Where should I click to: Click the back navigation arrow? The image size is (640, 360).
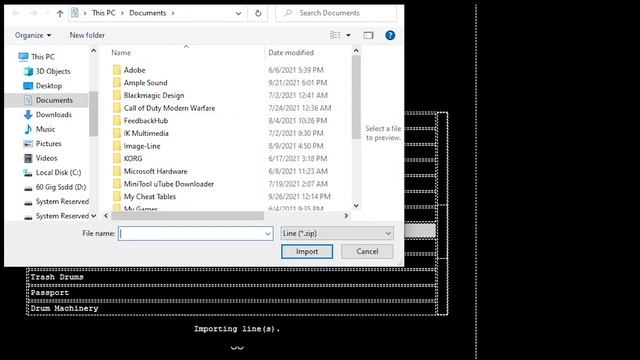tap(16, 13)
